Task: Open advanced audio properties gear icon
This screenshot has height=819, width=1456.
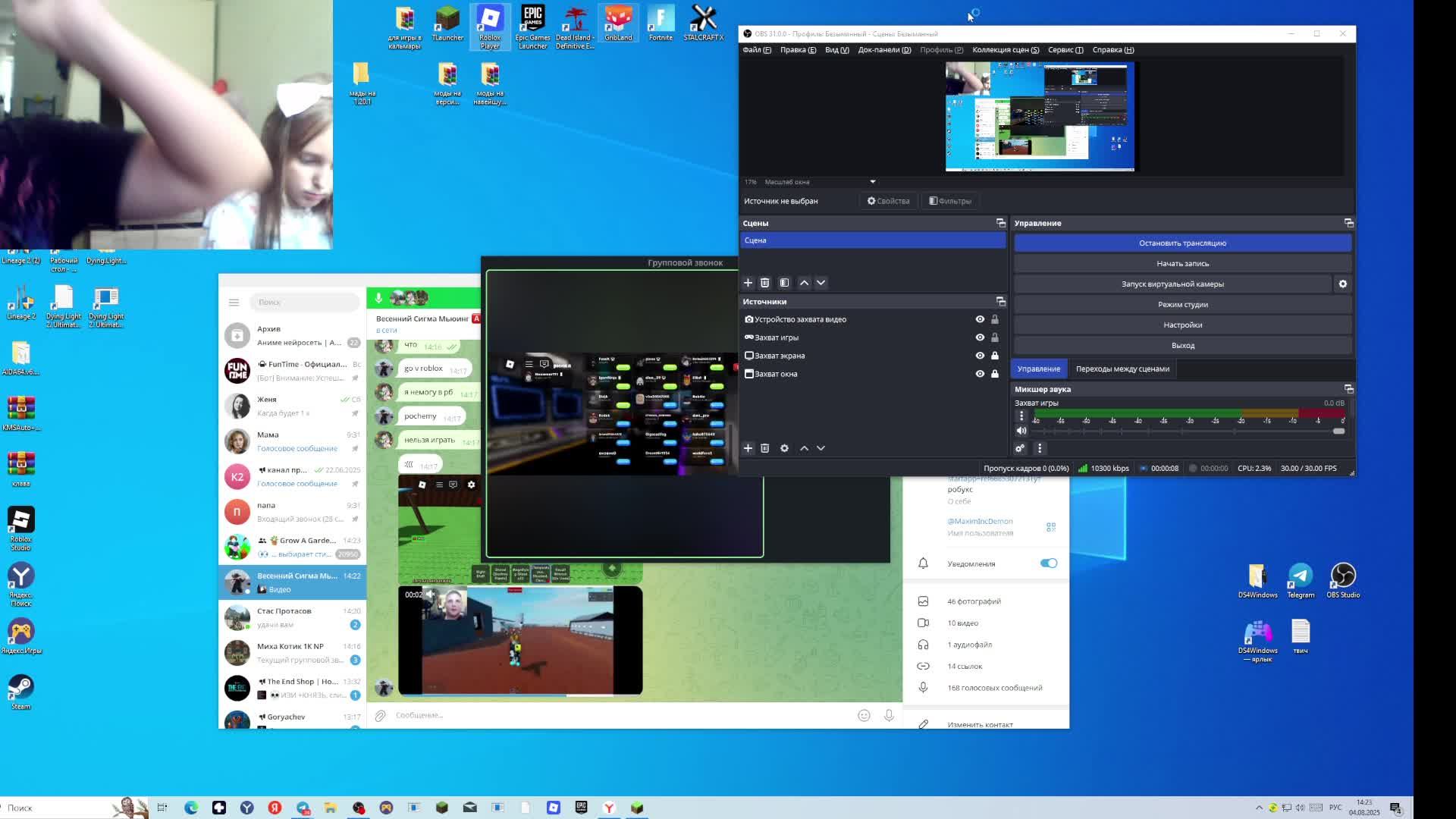Action: [x=1020, y=448]
